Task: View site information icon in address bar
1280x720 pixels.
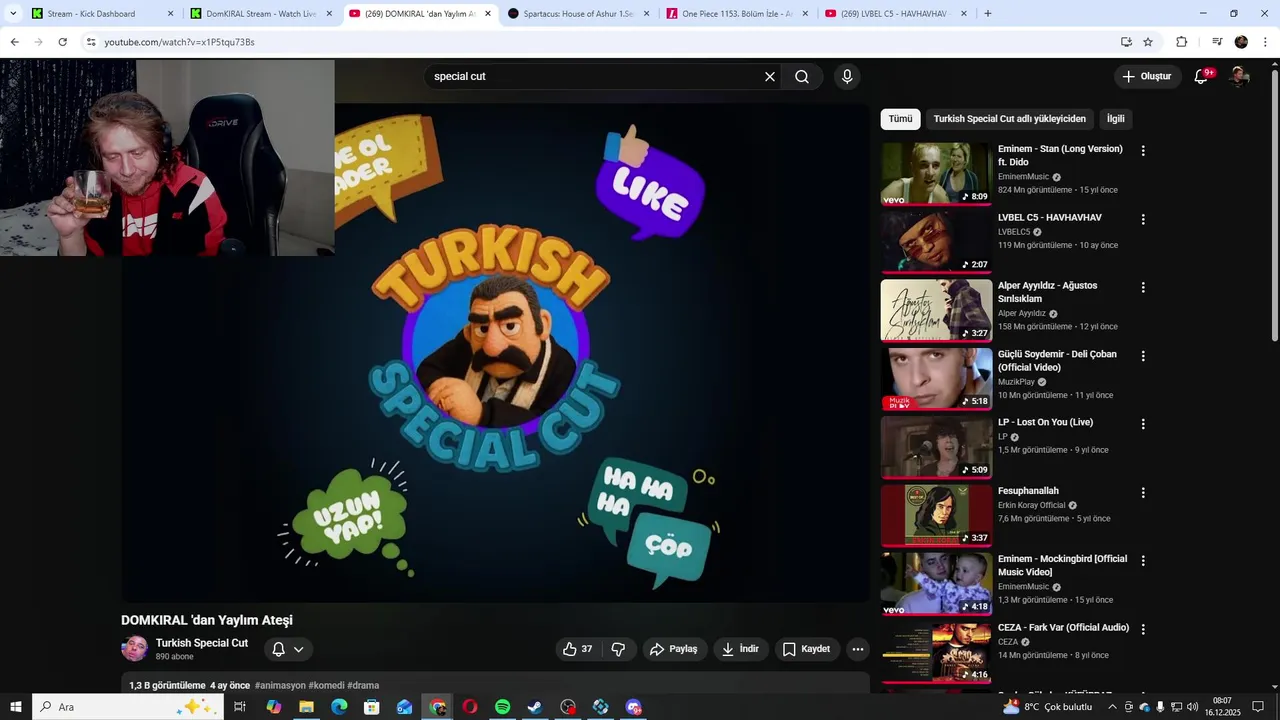Action: pos(91,42)
